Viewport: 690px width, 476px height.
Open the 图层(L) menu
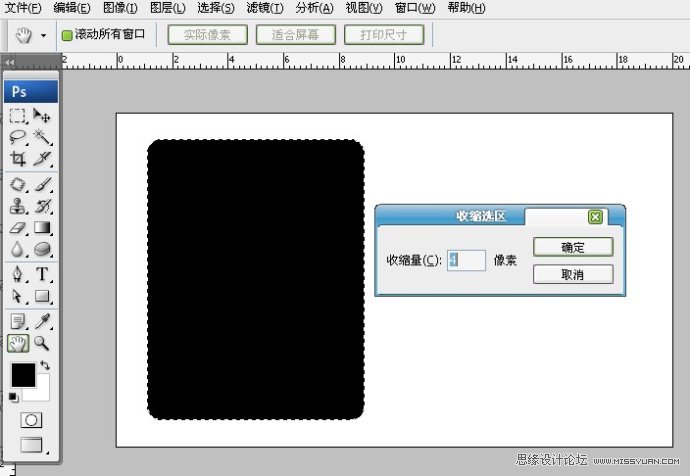point(168,8)
